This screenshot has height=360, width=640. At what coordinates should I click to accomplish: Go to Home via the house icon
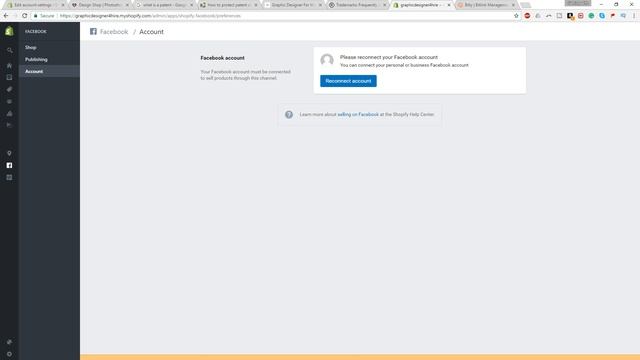pos(9,65)
